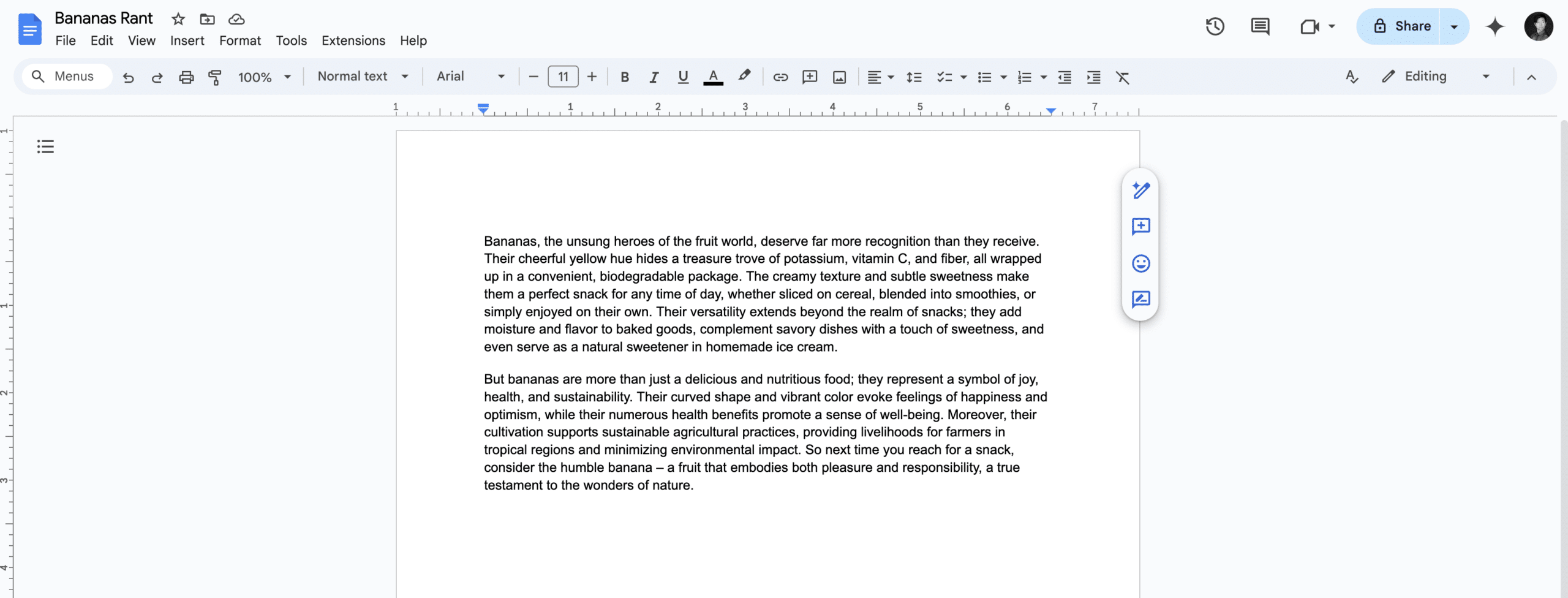Open the Share options arrow
Screen dimensions: 1568x598
[1454, 26]
